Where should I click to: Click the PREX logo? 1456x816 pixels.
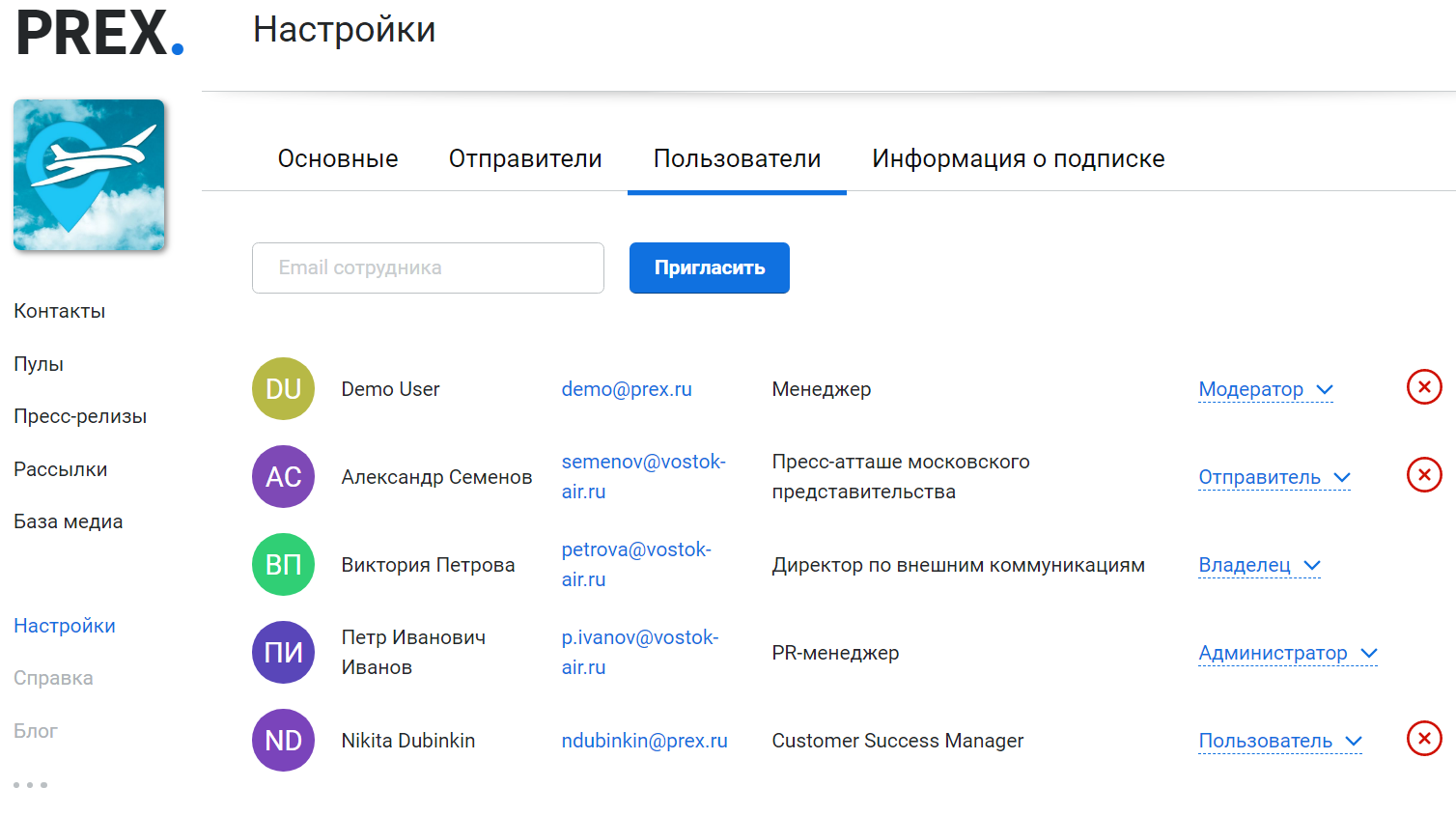pyautogui.click(x=99, y=34)
